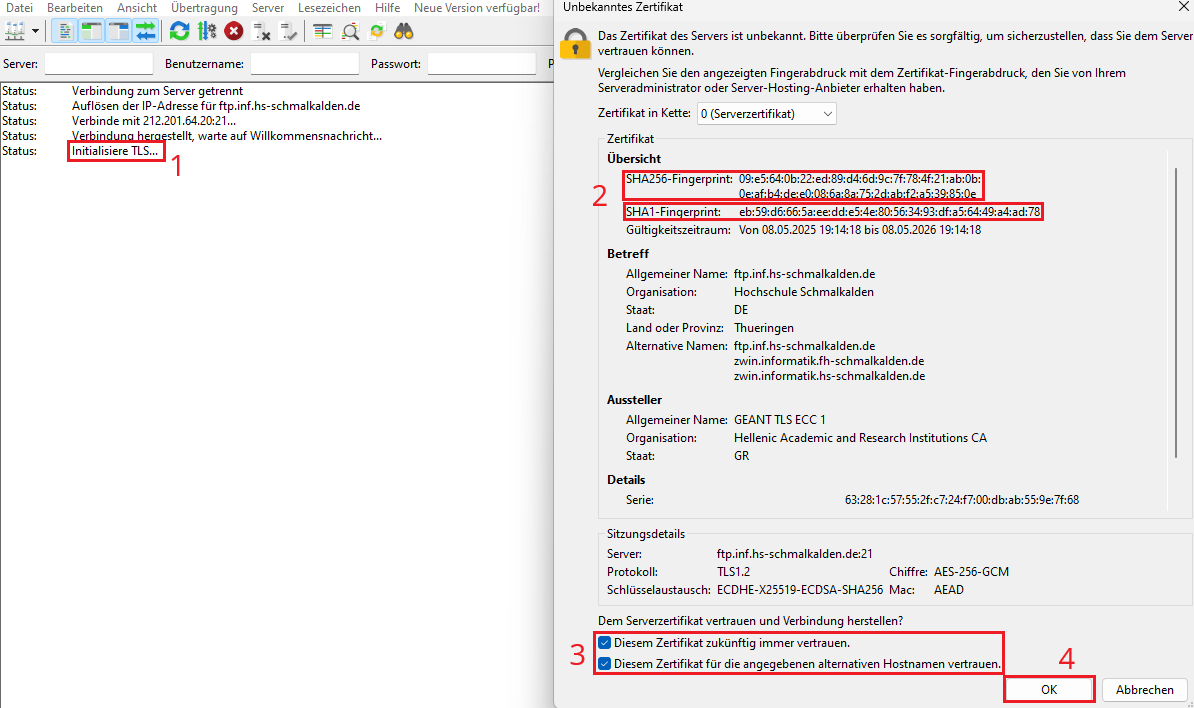
Task: Toggle message log display icon
Action: (x=65, y=31)
